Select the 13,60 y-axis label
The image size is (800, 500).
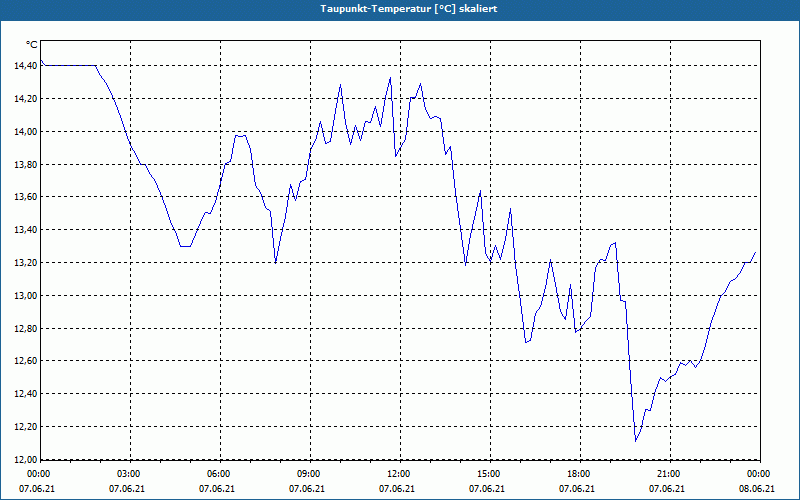[x=26, y=197]
